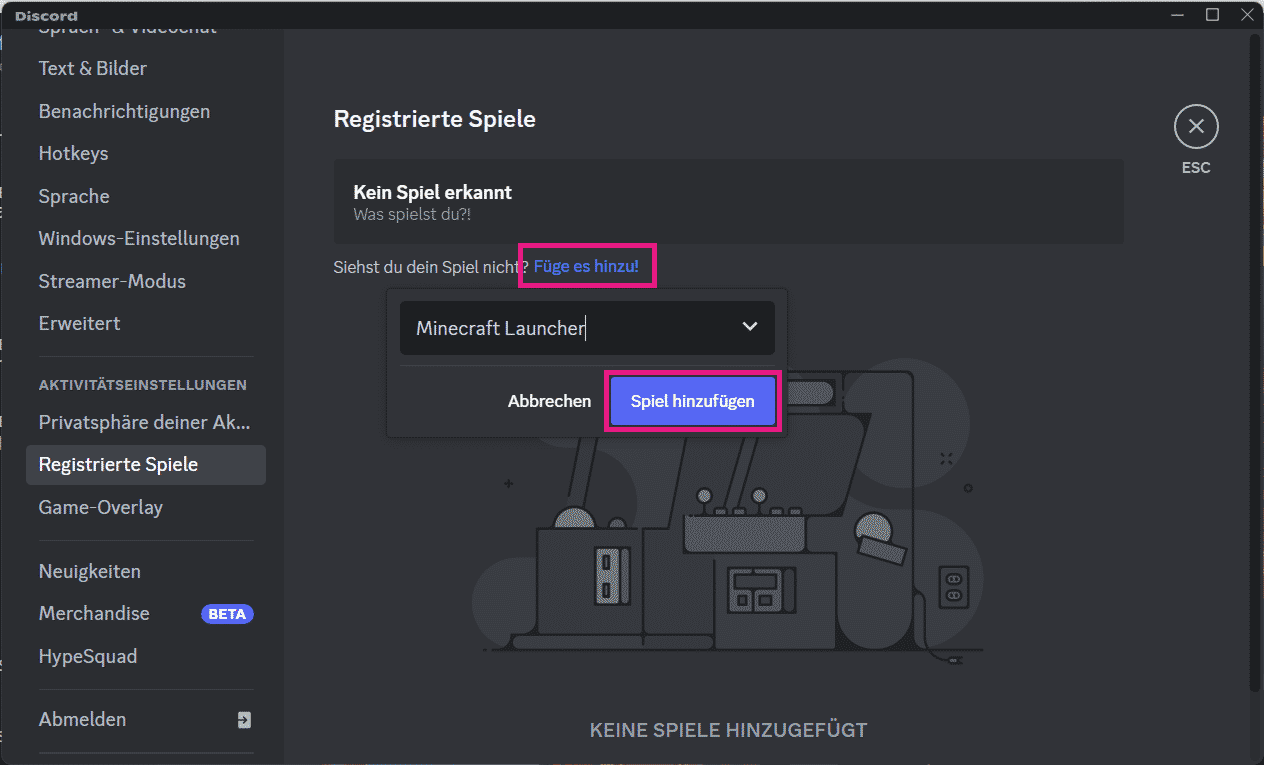
Task: Cancel with the Abbrechen button
Action: point(549,401)
